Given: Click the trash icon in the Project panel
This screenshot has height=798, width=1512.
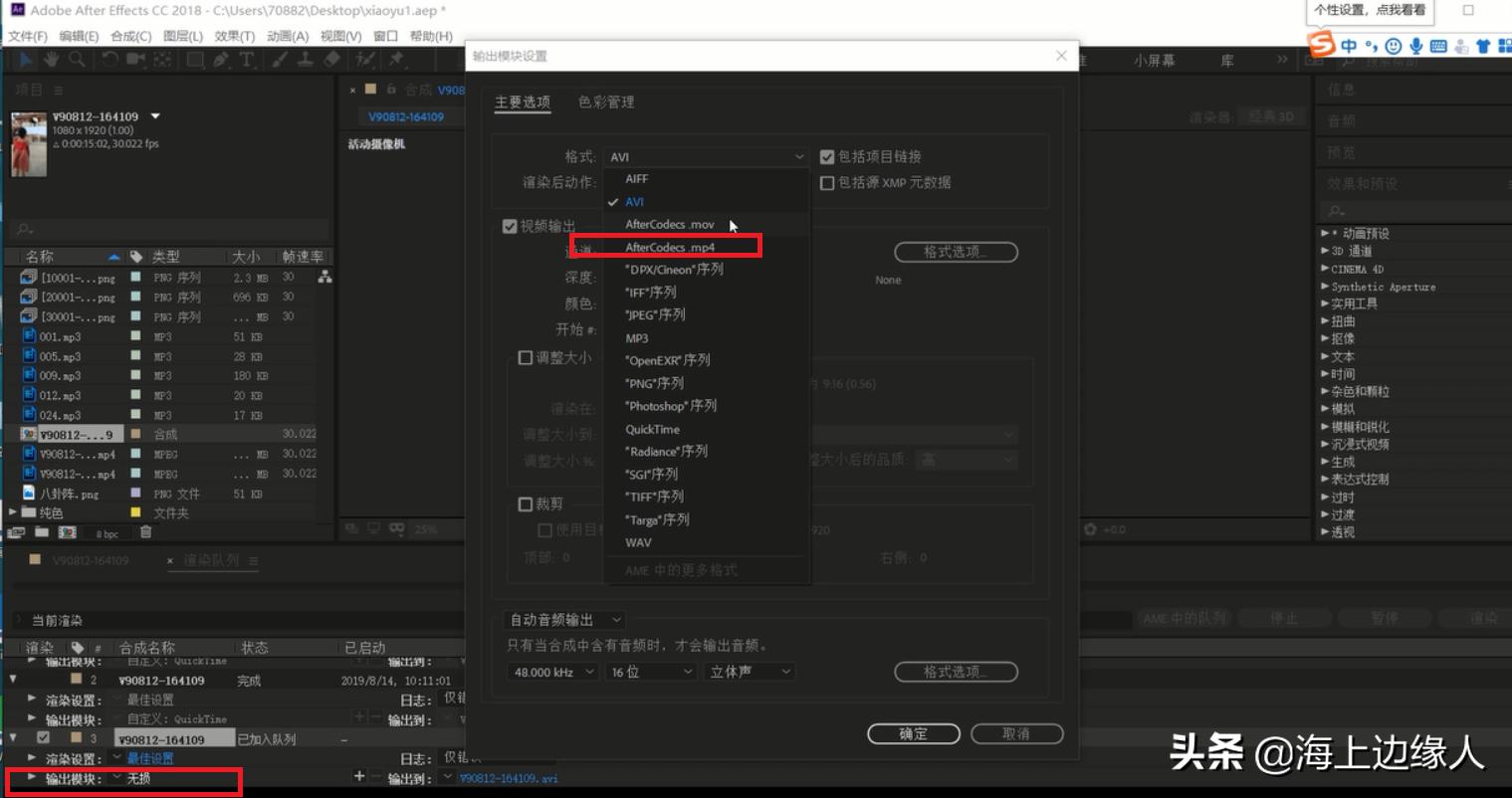Looking at the screenshot, I should [x=146, y=532].
